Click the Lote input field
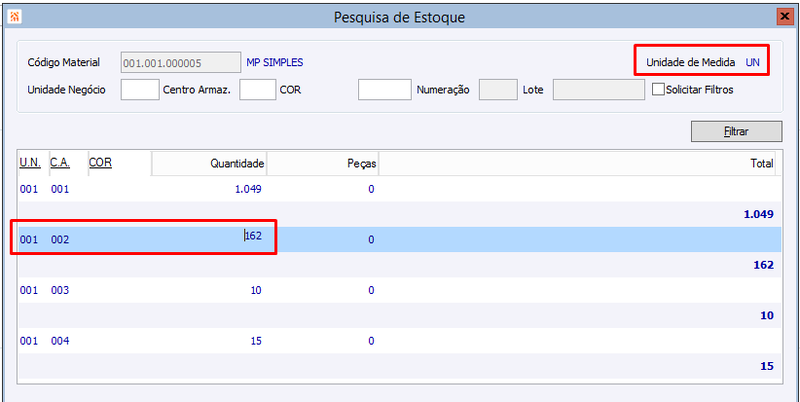800x402 pixels. point(598,89)
